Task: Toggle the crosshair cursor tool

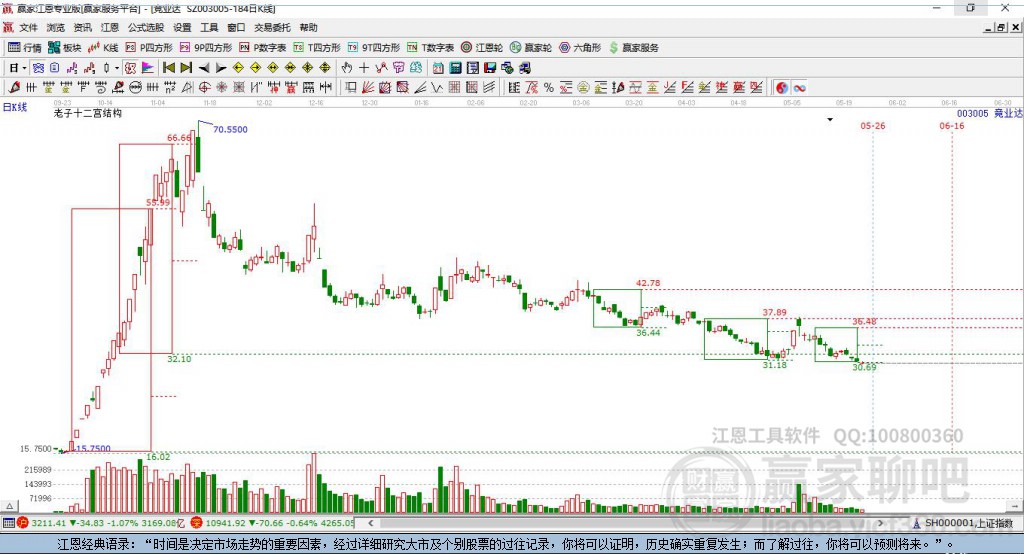Action: pyautogui.click(x=364, y=68)
